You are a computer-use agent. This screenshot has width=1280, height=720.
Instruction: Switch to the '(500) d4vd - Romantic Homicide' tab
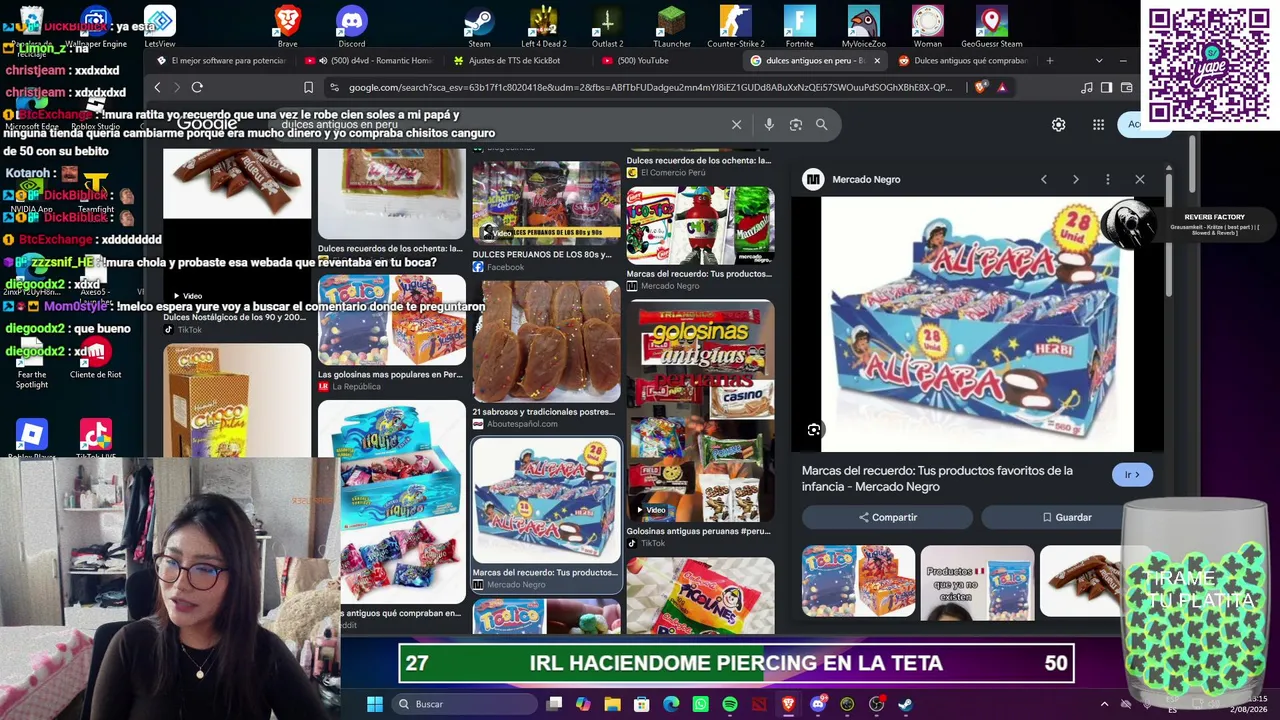coord(370,61)
